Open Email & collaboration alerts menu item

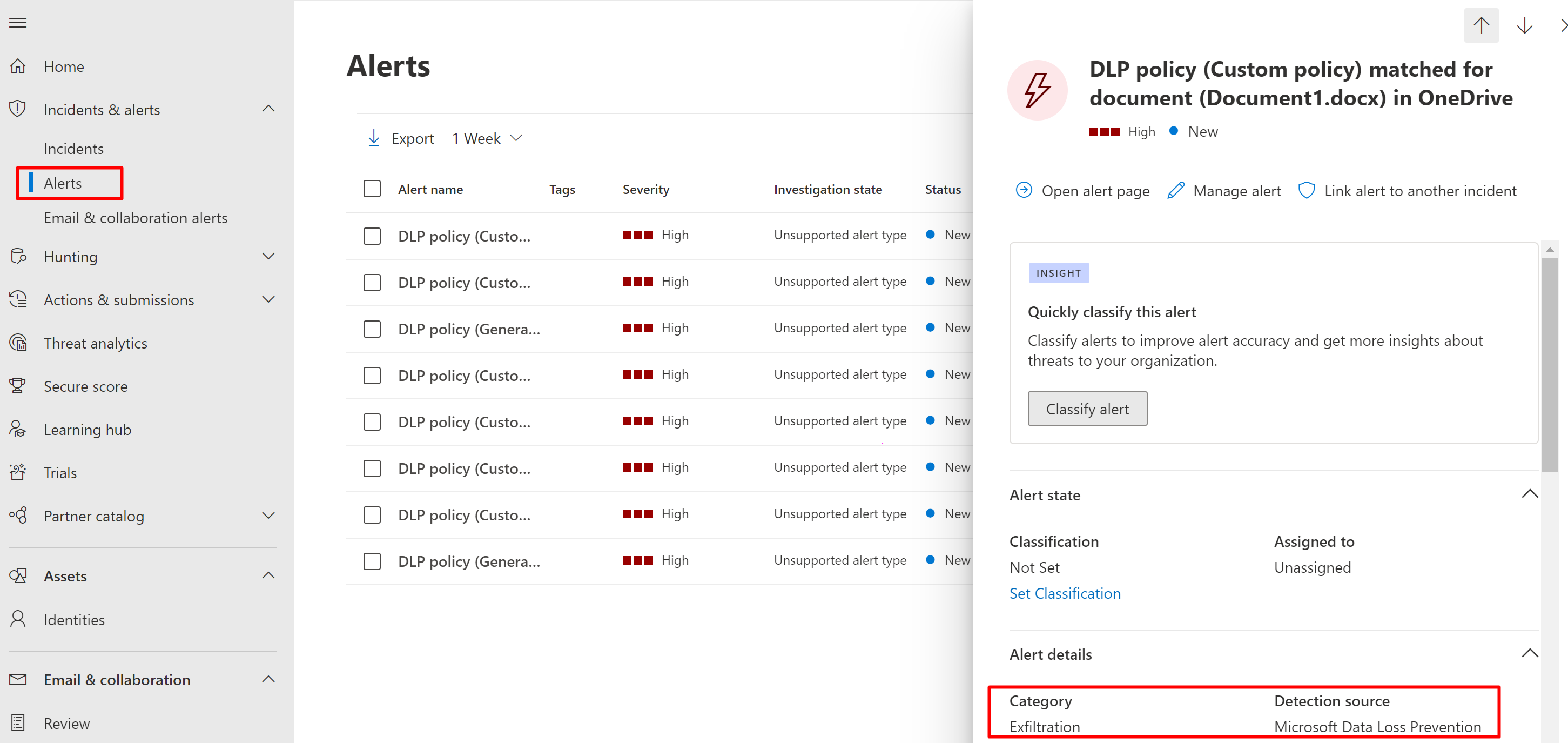(135, 218)
